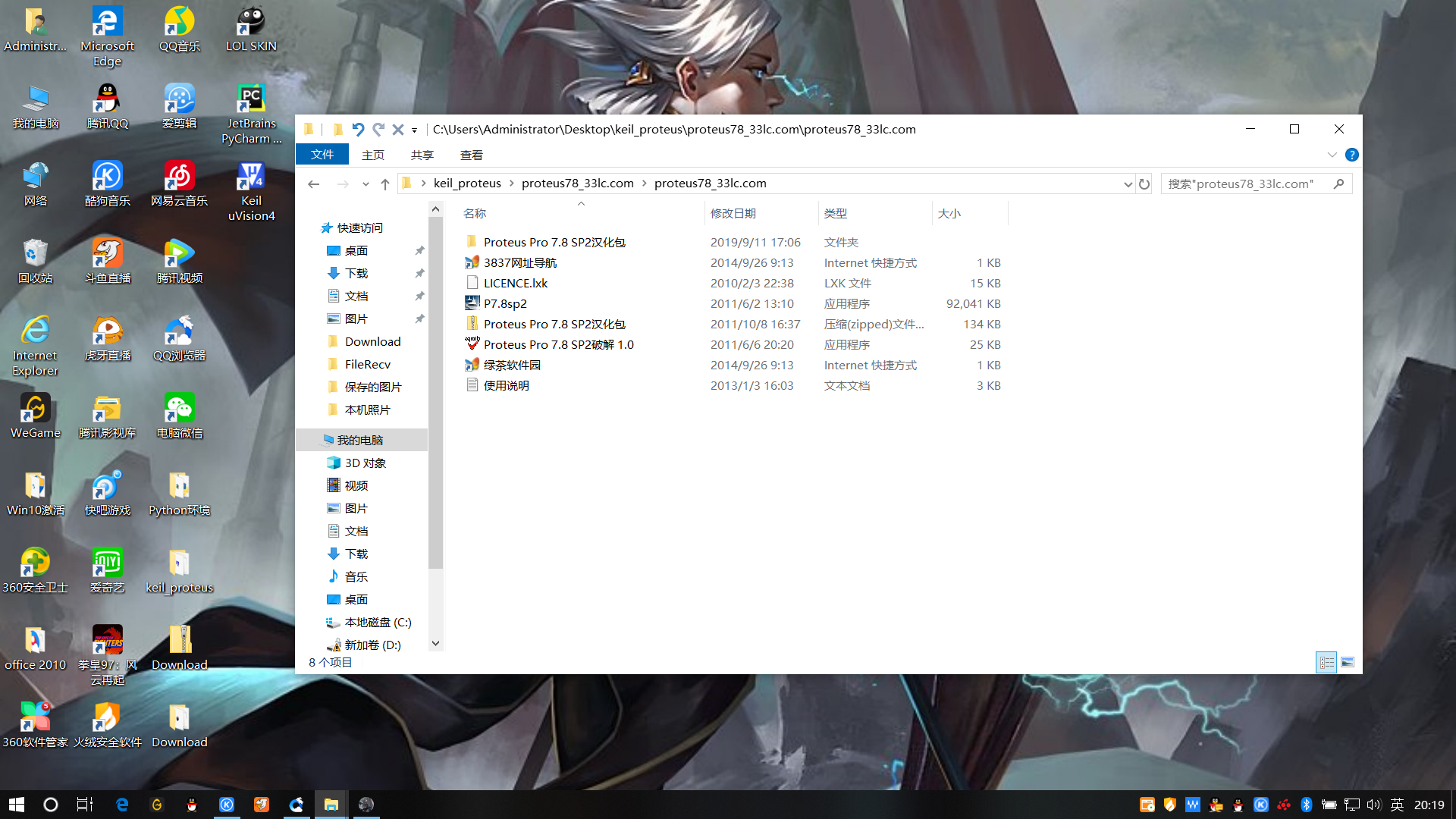The width and height of the screenshot is (1456, 819).
Task: Open the help question mark icon
Action: [1351, 155]
